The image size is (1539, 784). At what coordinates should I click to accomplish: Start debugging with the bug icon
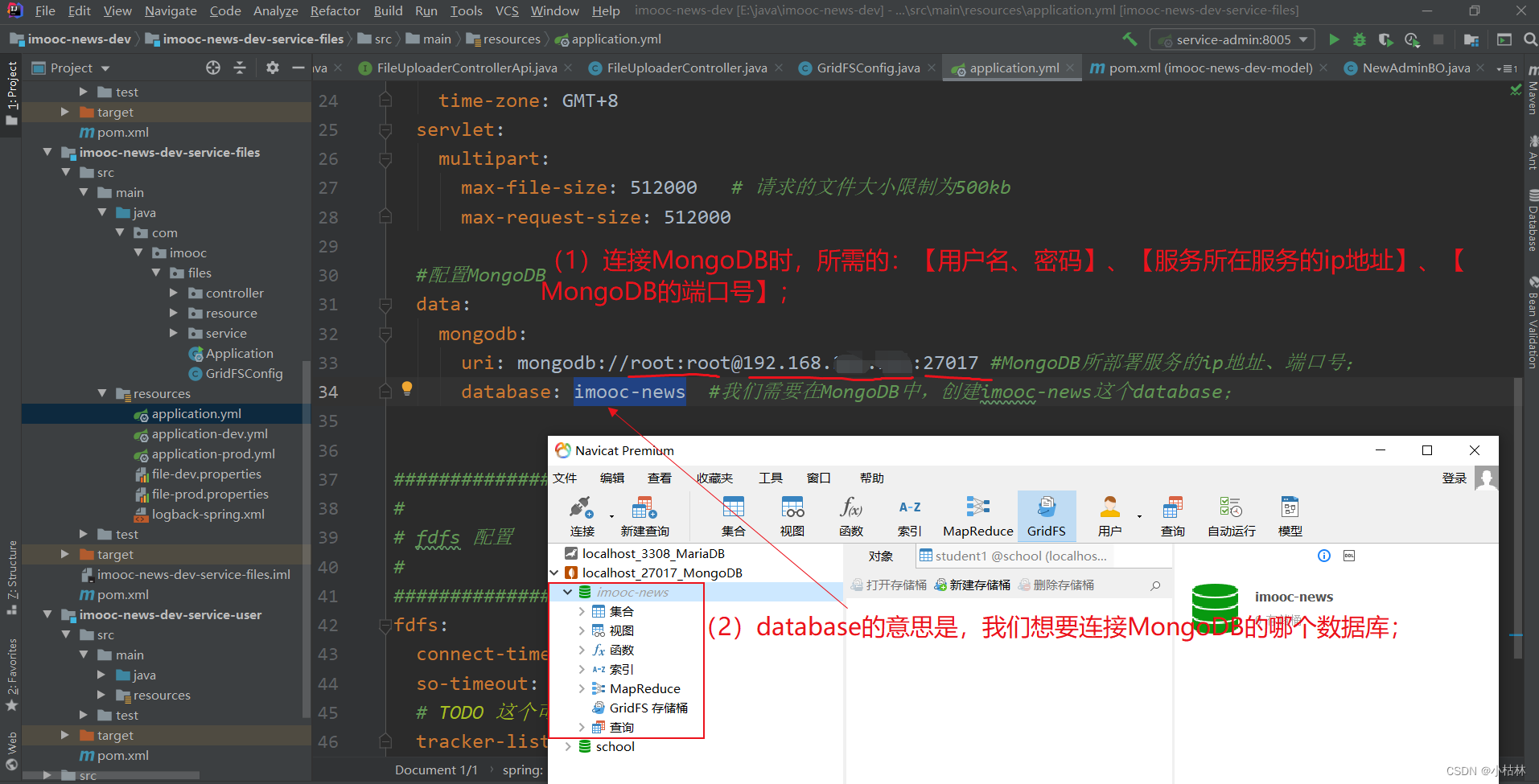click(1360, 39)
